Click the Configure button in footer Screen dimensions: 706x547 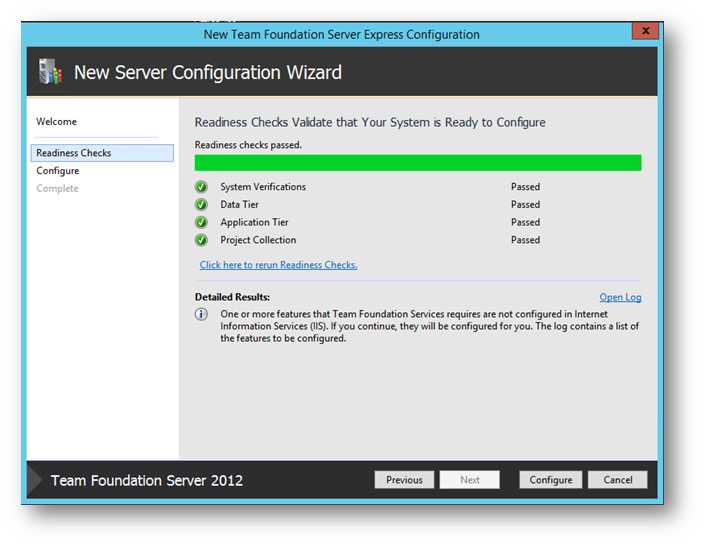coord(550,480)
